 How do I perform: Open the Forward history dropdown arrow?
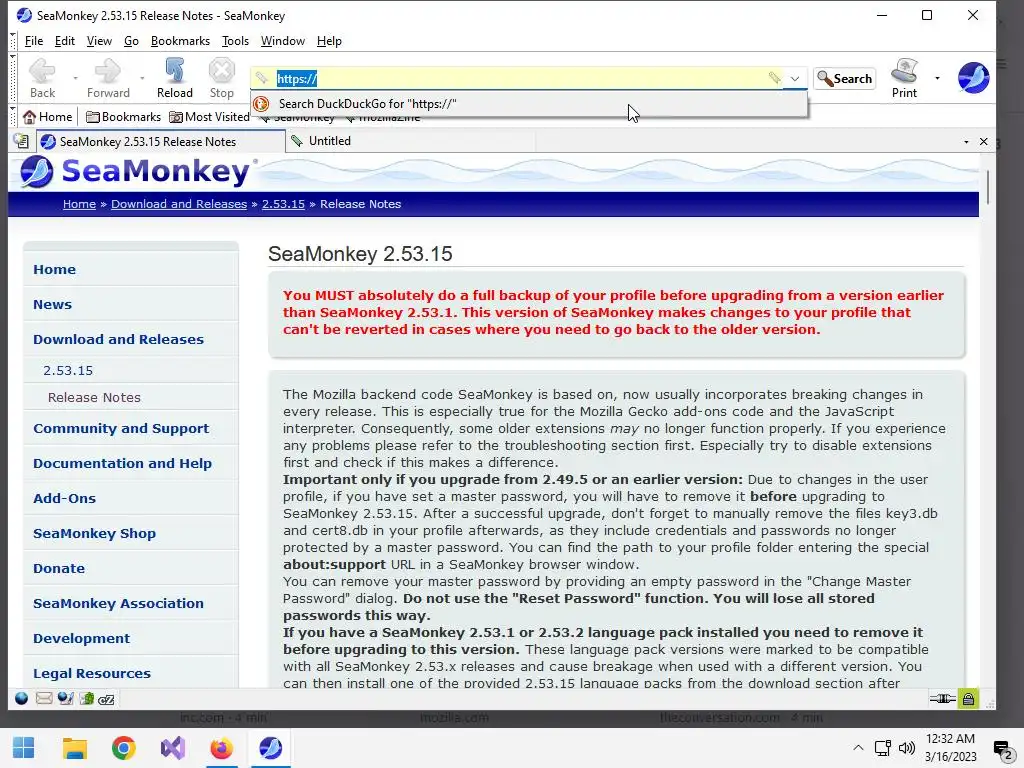pos(142,78)
